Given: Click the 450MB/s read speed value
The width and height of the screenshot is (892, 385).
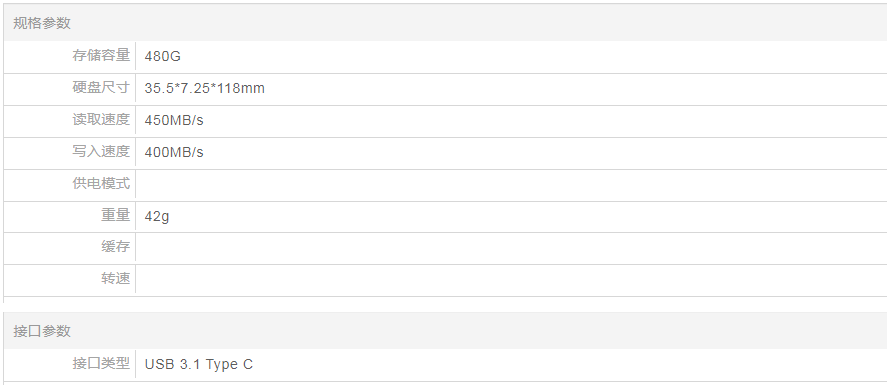Looking at the screenshot, I should [174, 121].
